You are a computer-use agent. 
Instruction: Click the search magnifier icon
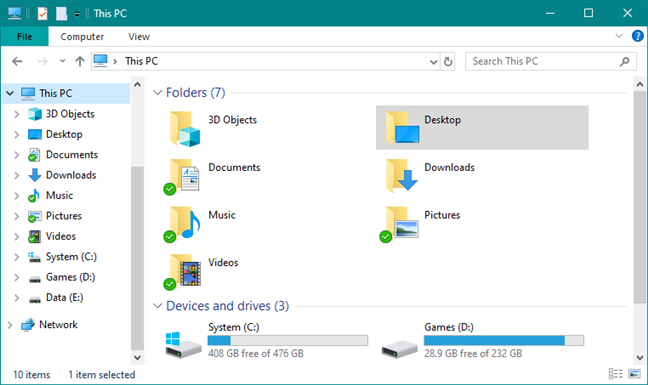pos(624,62)
